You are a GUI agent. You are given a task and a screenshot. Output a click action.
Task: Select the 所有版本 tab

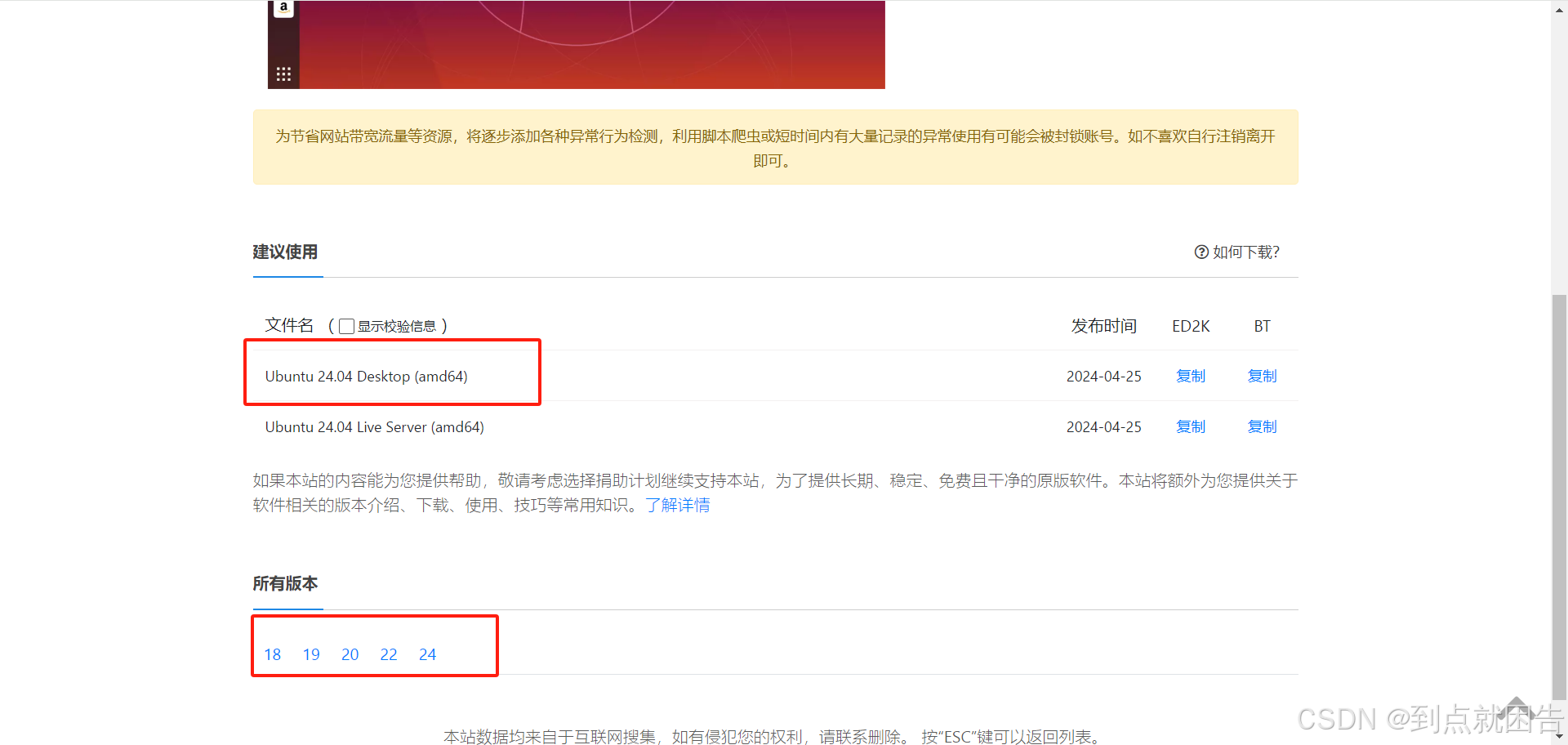point(285,583)
